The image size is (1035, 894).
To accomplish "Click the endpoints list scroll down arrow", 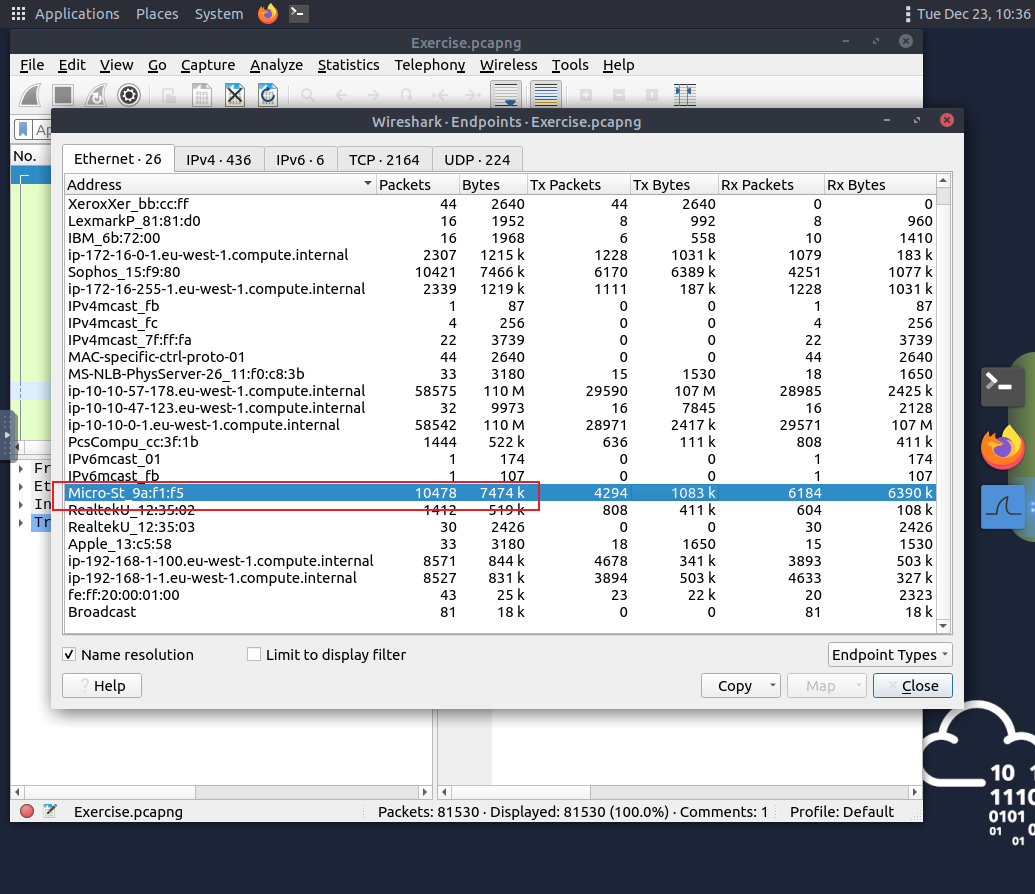I will click(943, 626).
